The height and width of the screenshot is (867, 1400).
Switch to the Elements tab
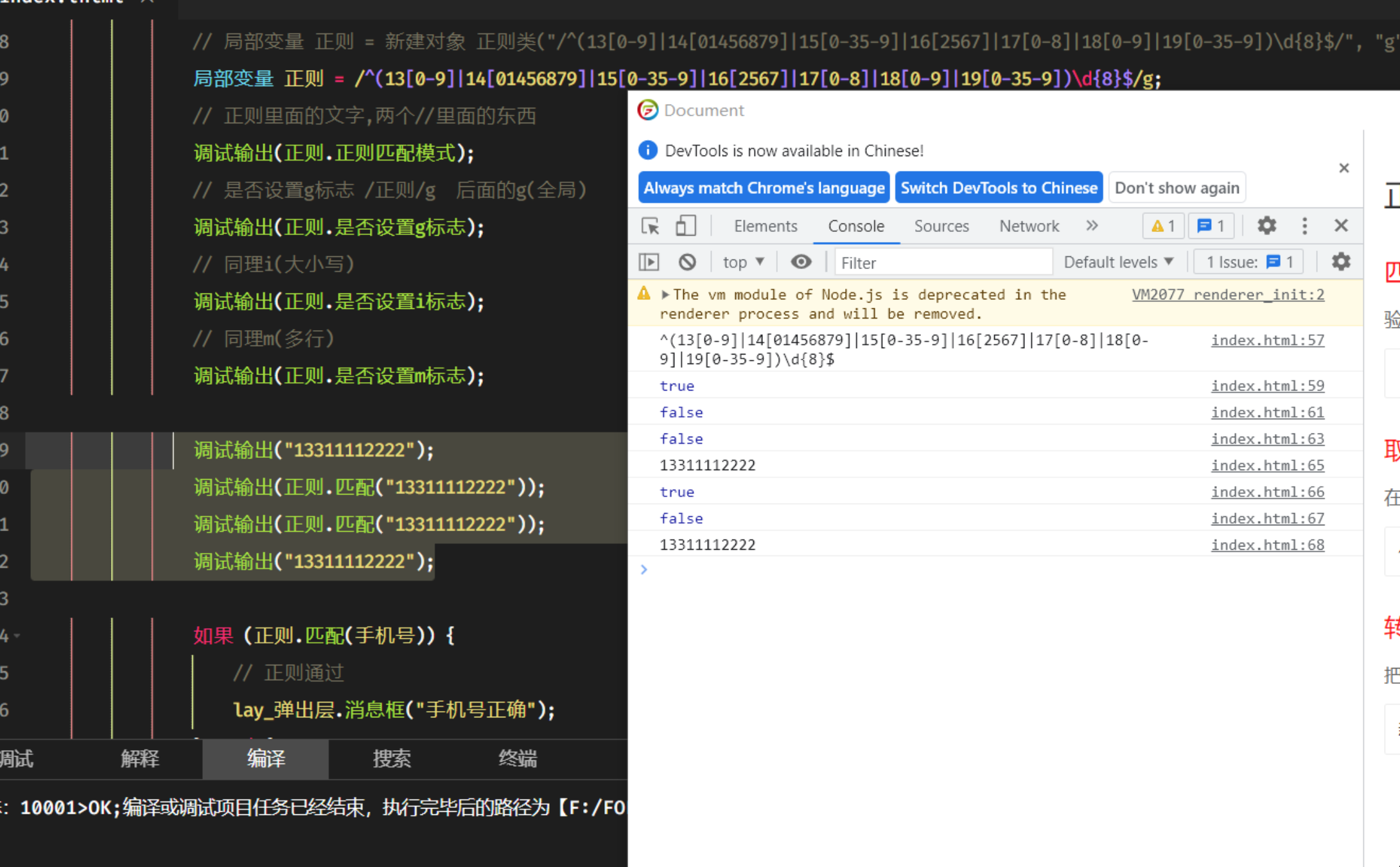(766, 226)
